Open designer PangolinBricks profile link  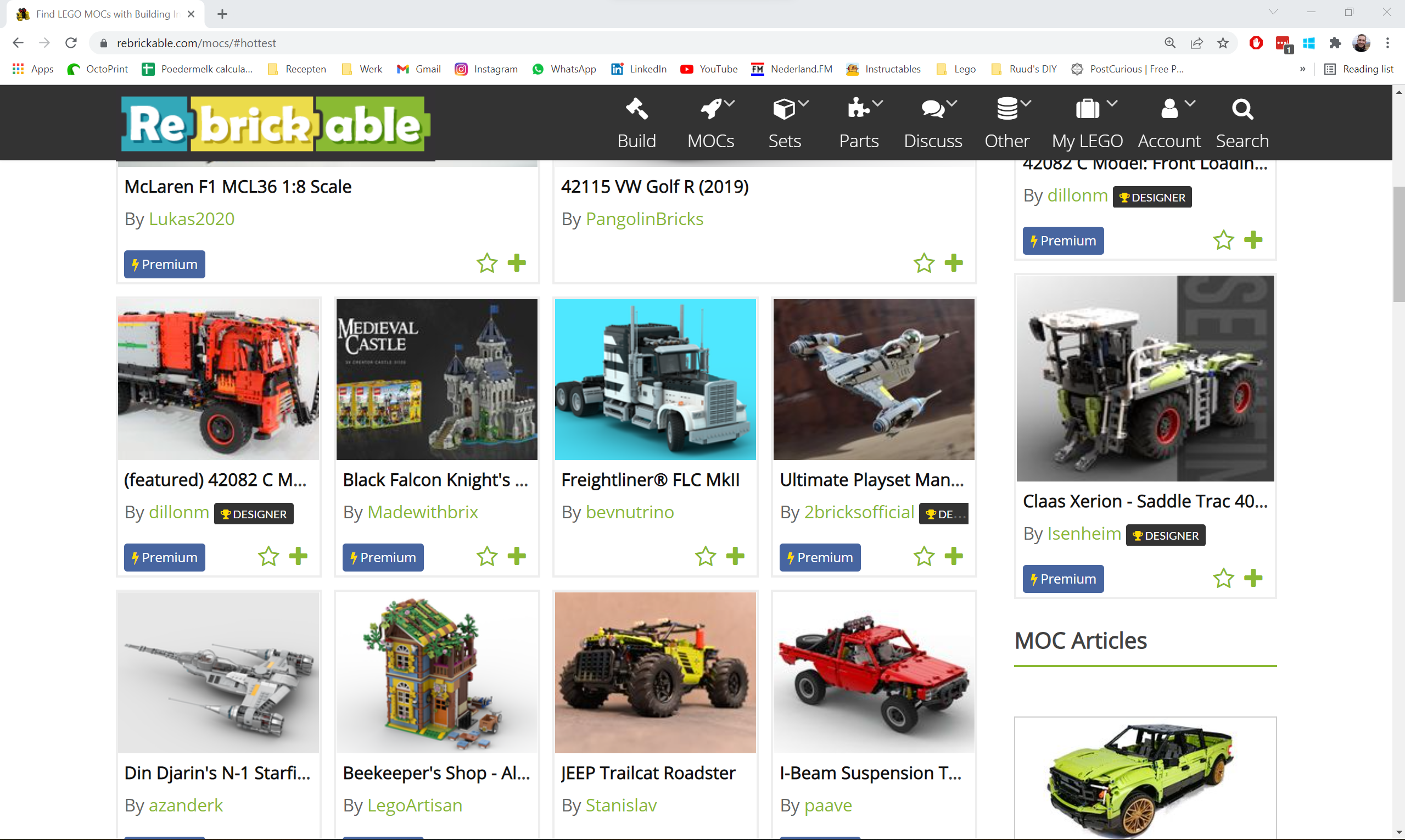644,219
